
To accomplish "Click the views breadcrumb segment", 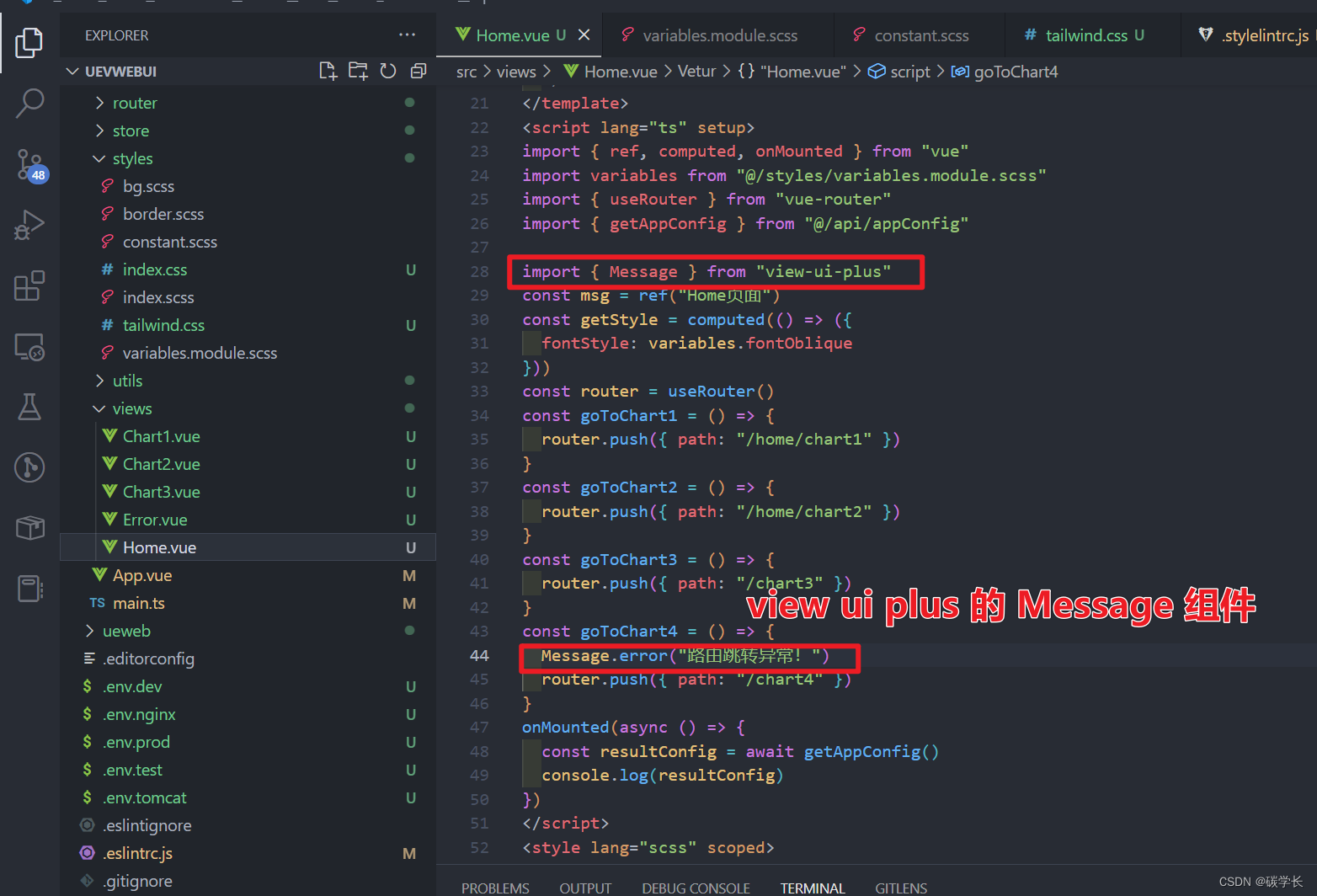I will pos(516,72).
